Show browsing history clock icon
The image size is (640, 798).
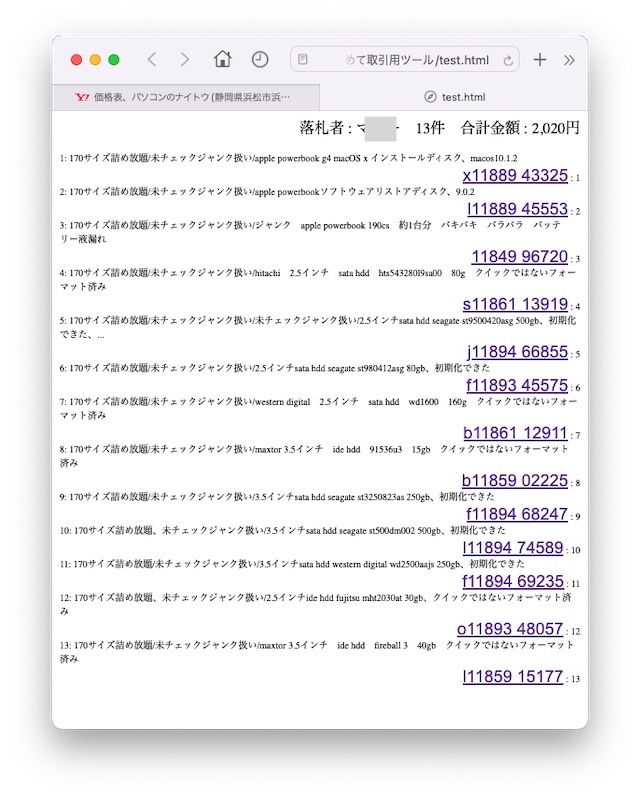[260, 60]
